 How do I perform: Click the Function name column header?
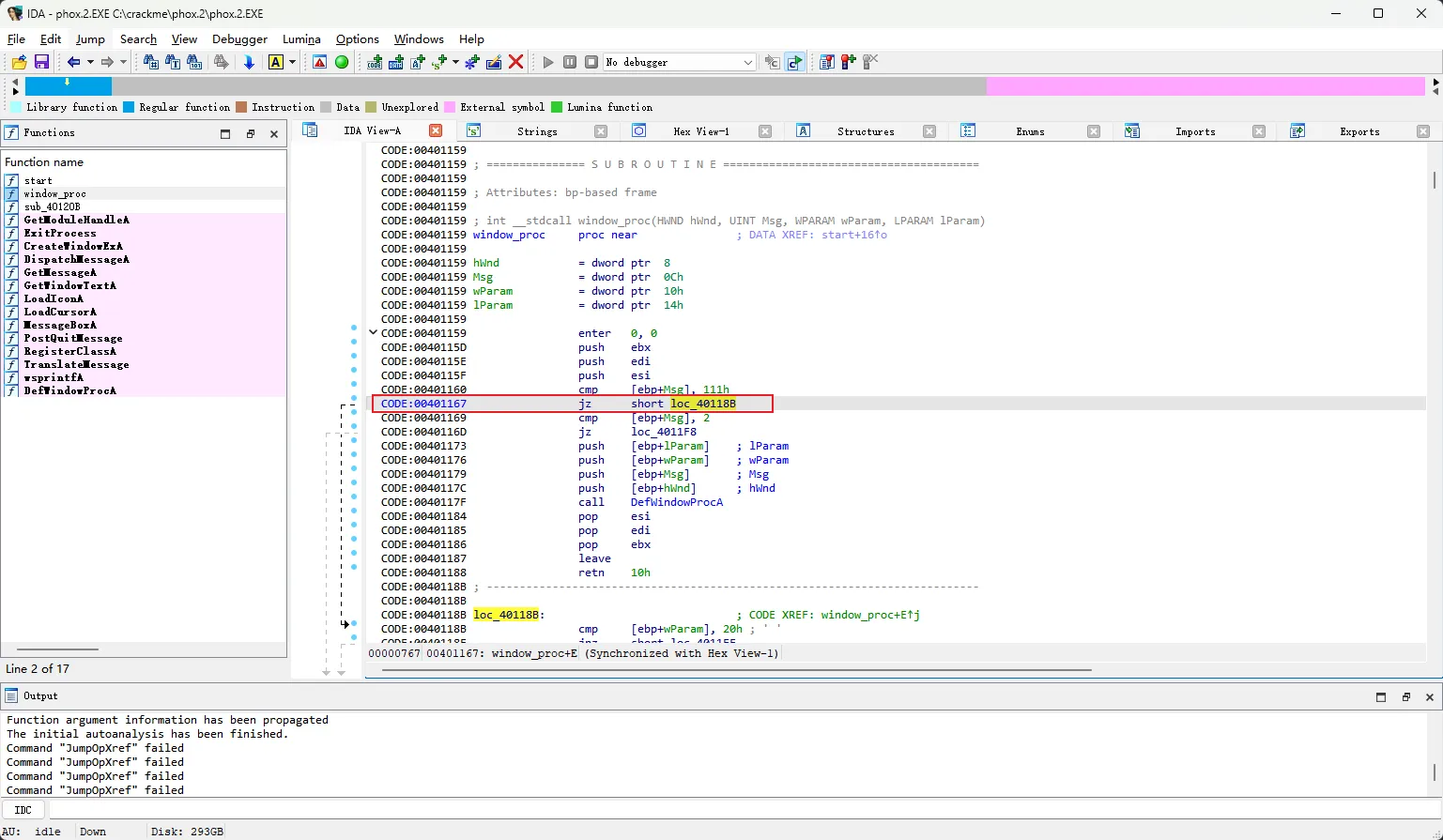(144, 161)
